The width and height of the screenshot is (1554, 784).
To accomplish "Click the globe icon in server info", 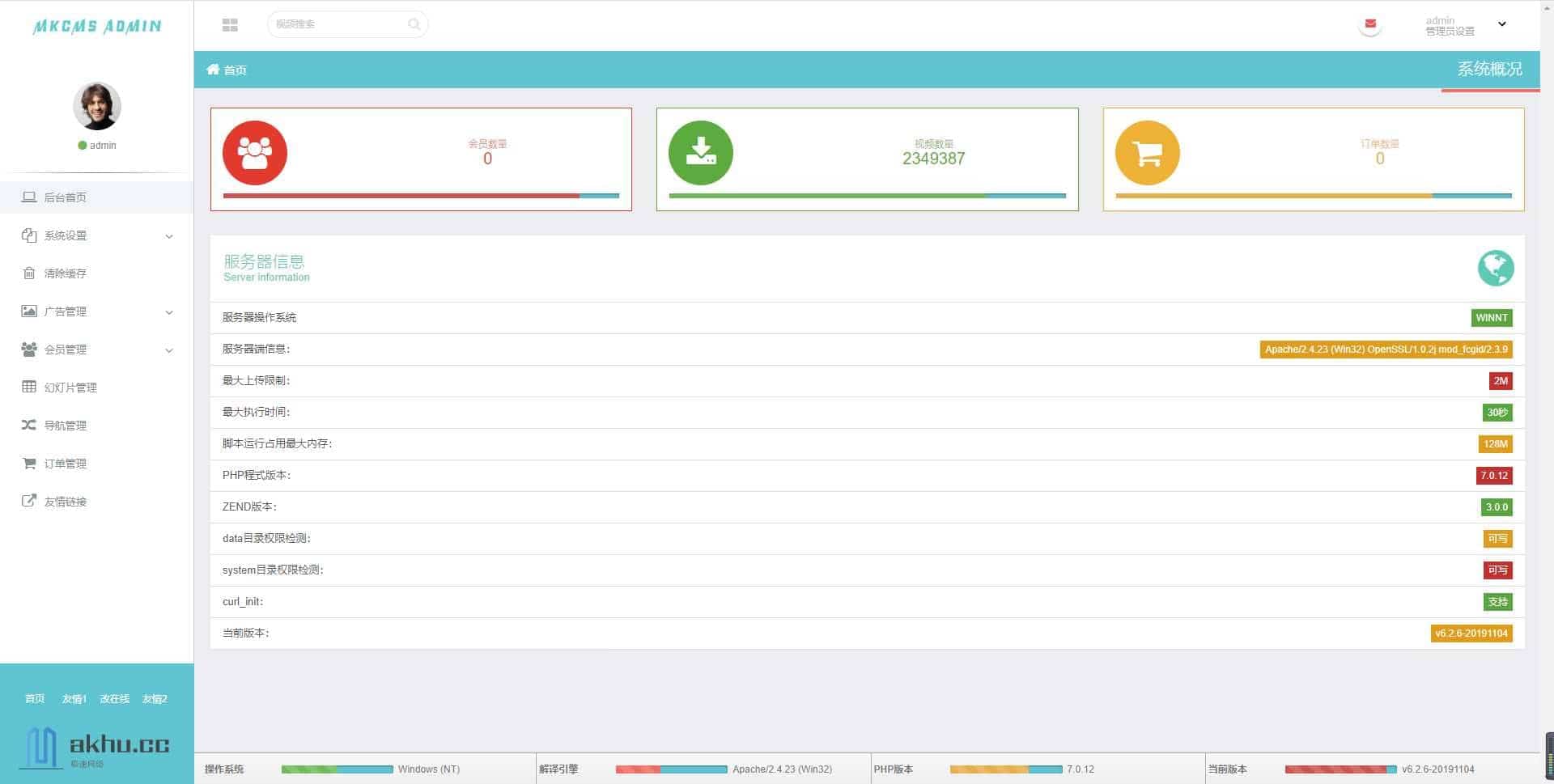I will [x=1496, y=268].
